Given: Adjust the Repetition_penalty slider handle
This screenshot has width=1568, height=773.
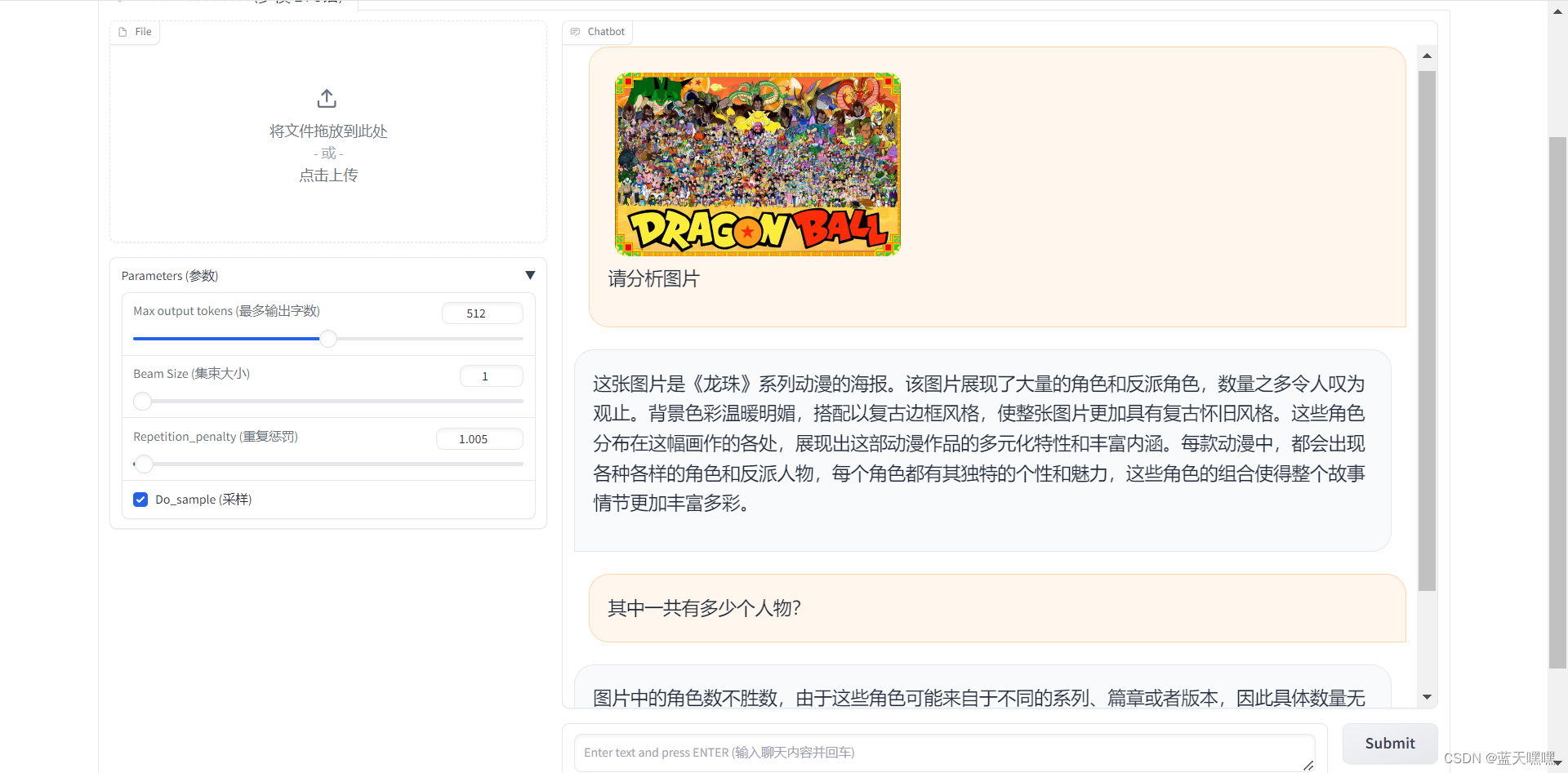Looking at the screenshot, I should (144, 464).
